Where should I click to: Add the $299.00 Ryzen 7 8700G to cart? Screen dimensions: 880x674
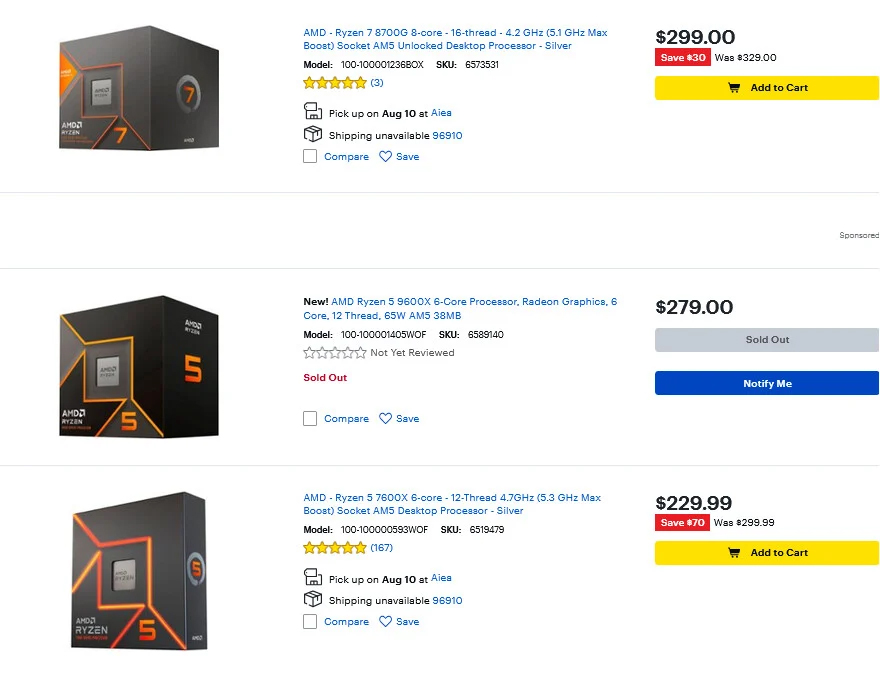pyautogui.click(x=767, y=88)
